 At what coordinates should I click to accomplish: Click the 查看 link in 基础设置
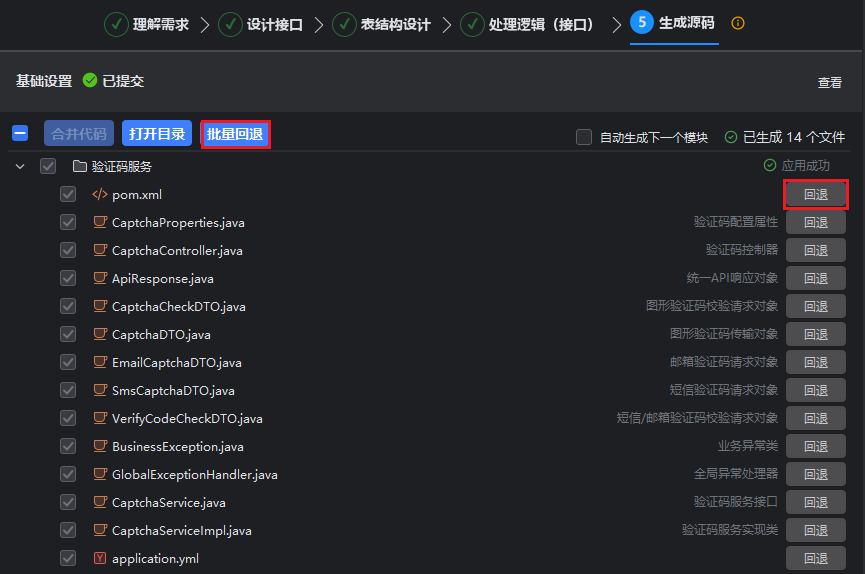coord(829,83)
